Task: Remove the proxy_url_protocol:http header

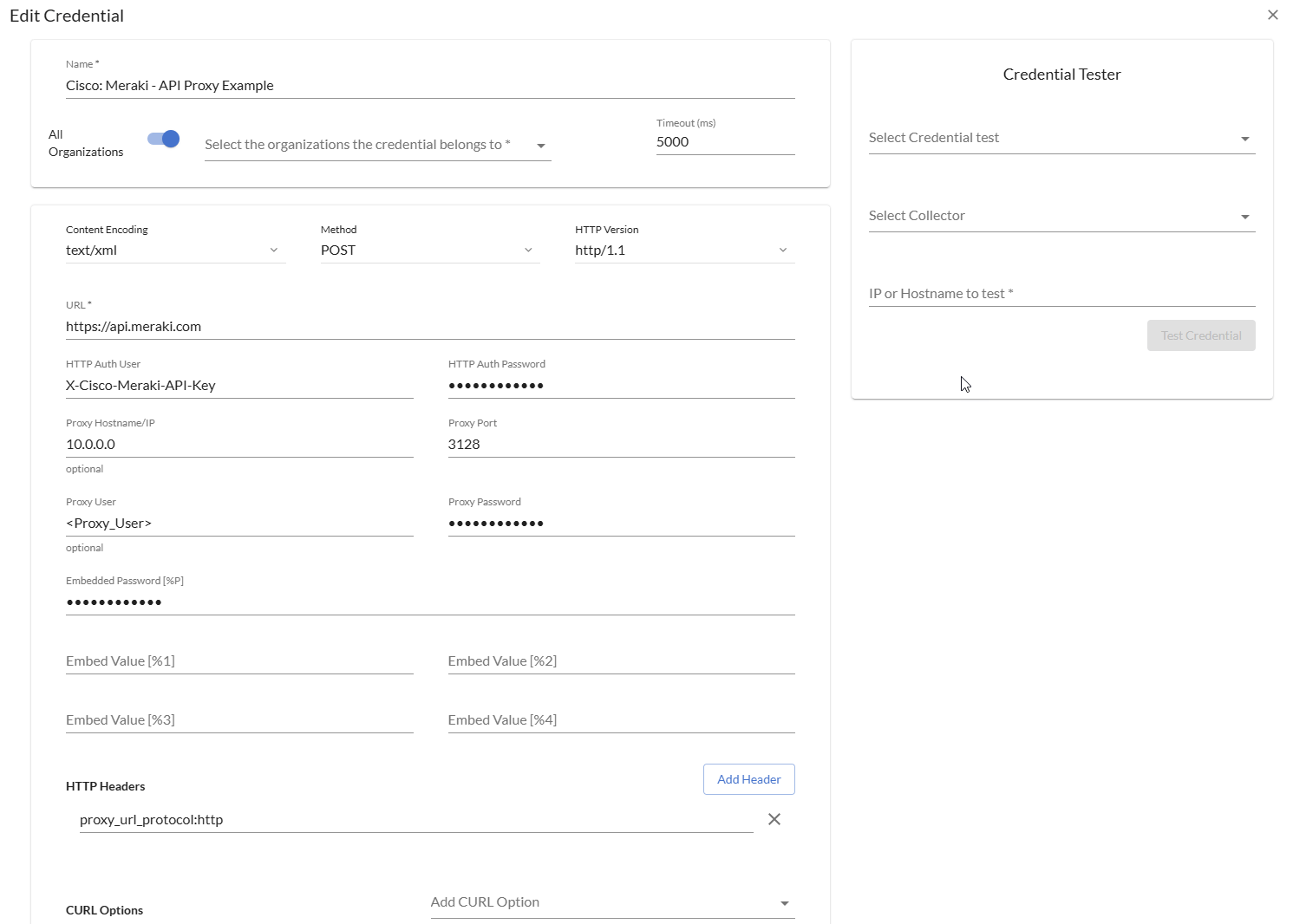Action: pos(774,819)
